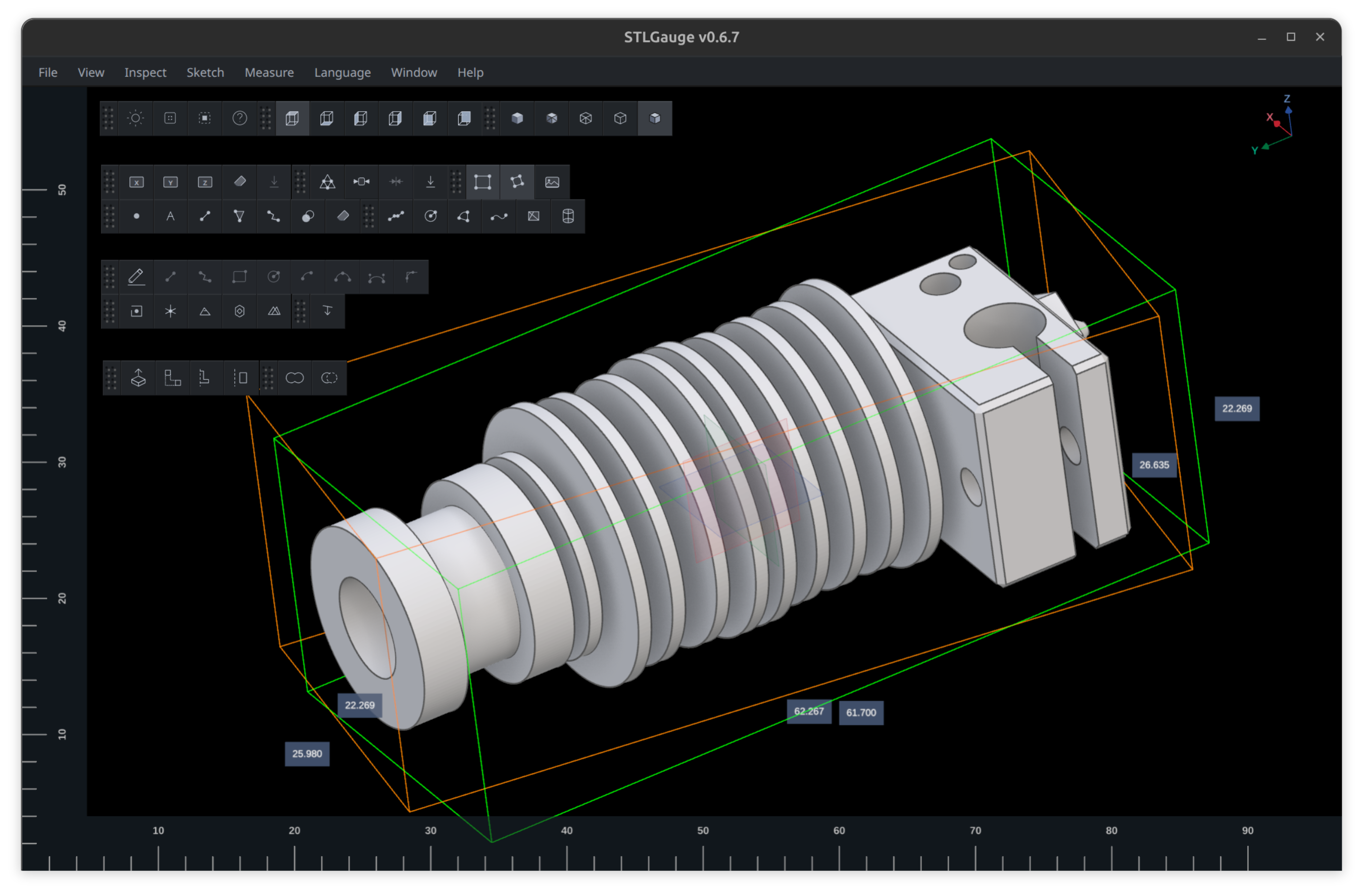This screenshot has height=896, width=1364.
Task: Click the Z axis on the navigation gizmo
Action: coord(1287,98)
